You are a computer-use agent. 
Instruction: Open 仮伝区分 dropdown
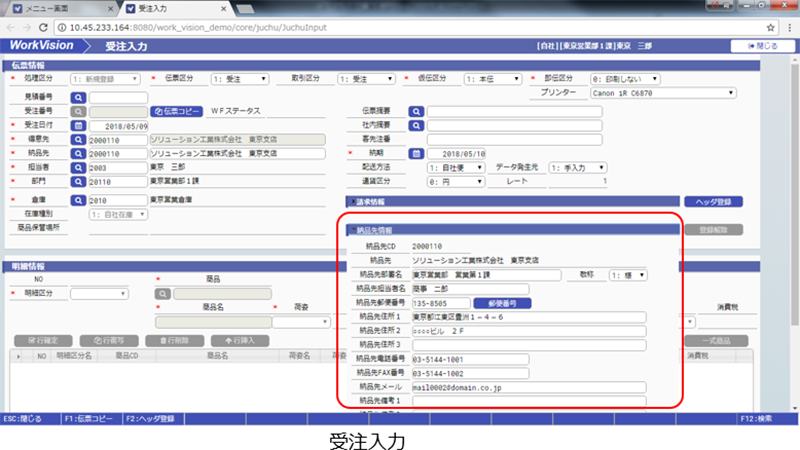click(492, 79)
